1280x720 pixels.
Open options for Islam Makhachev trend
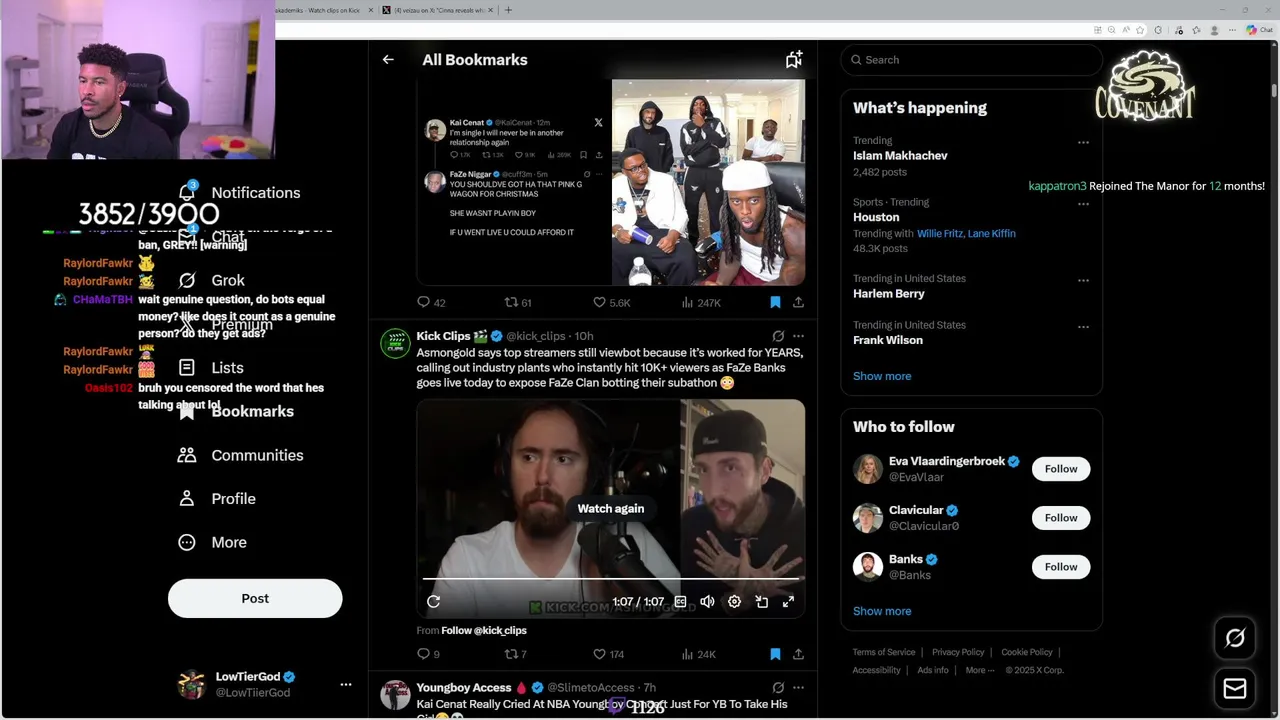(x=1083, y=142)
